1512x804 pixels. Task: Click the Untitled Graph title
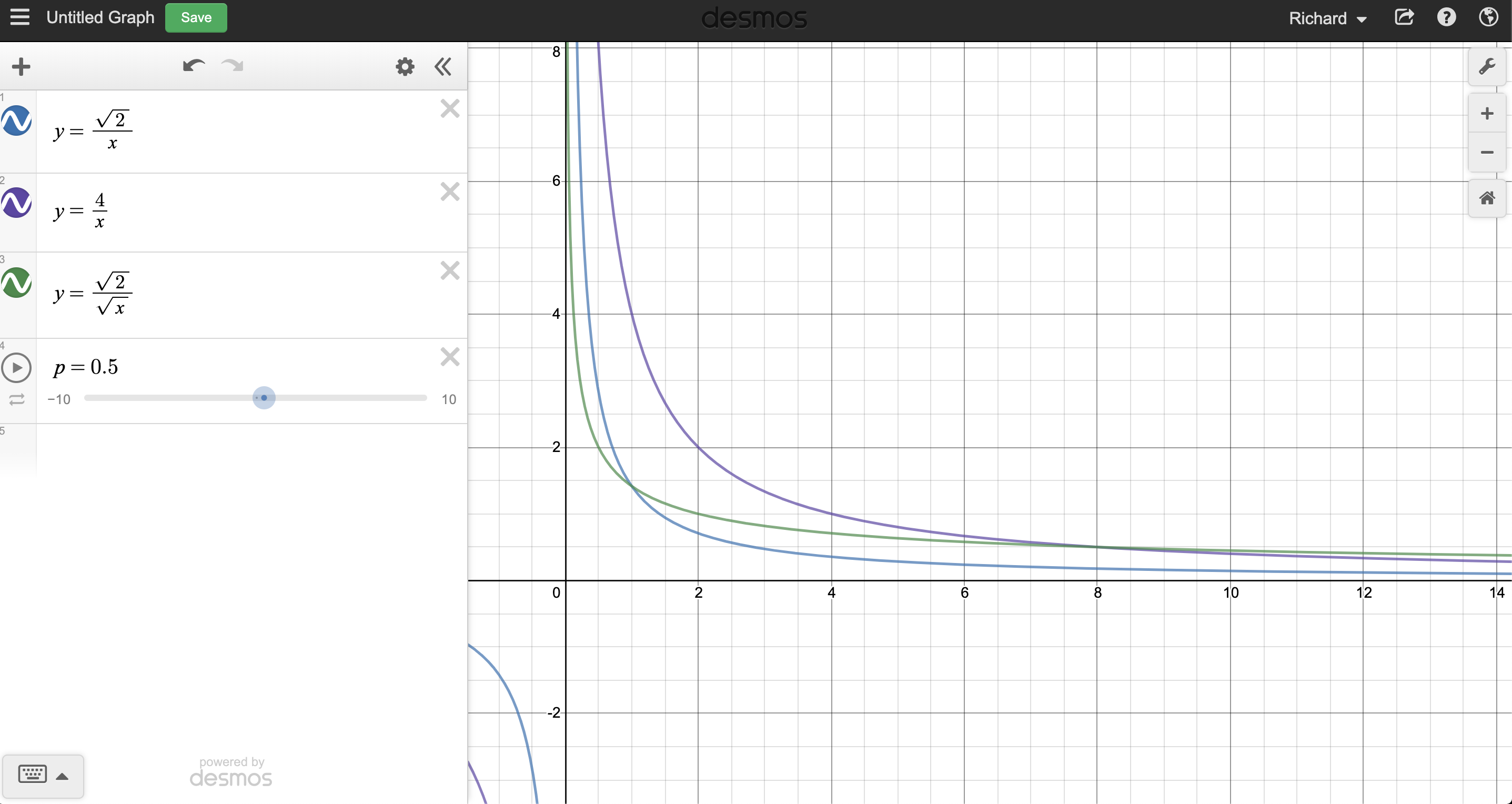(x=100, y=17)
